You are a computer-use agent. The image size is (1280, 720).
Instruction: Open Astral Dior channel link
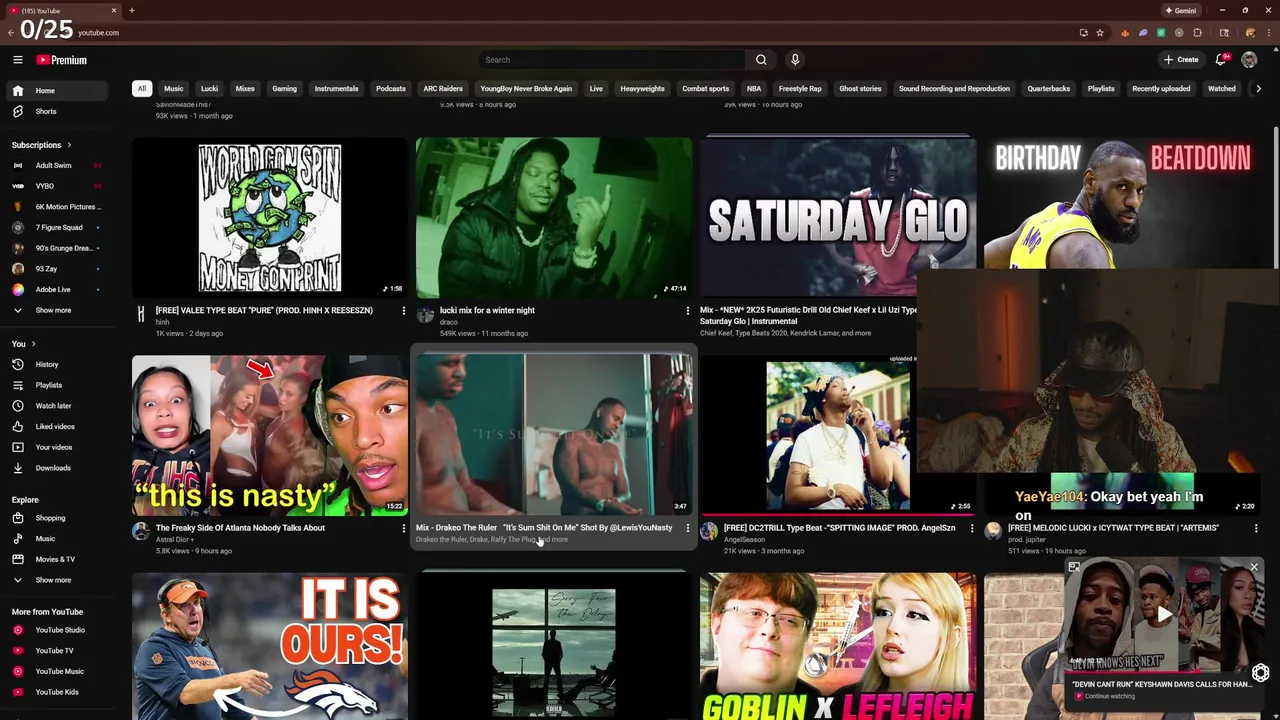pyautogui.click(x=173, y=540)
